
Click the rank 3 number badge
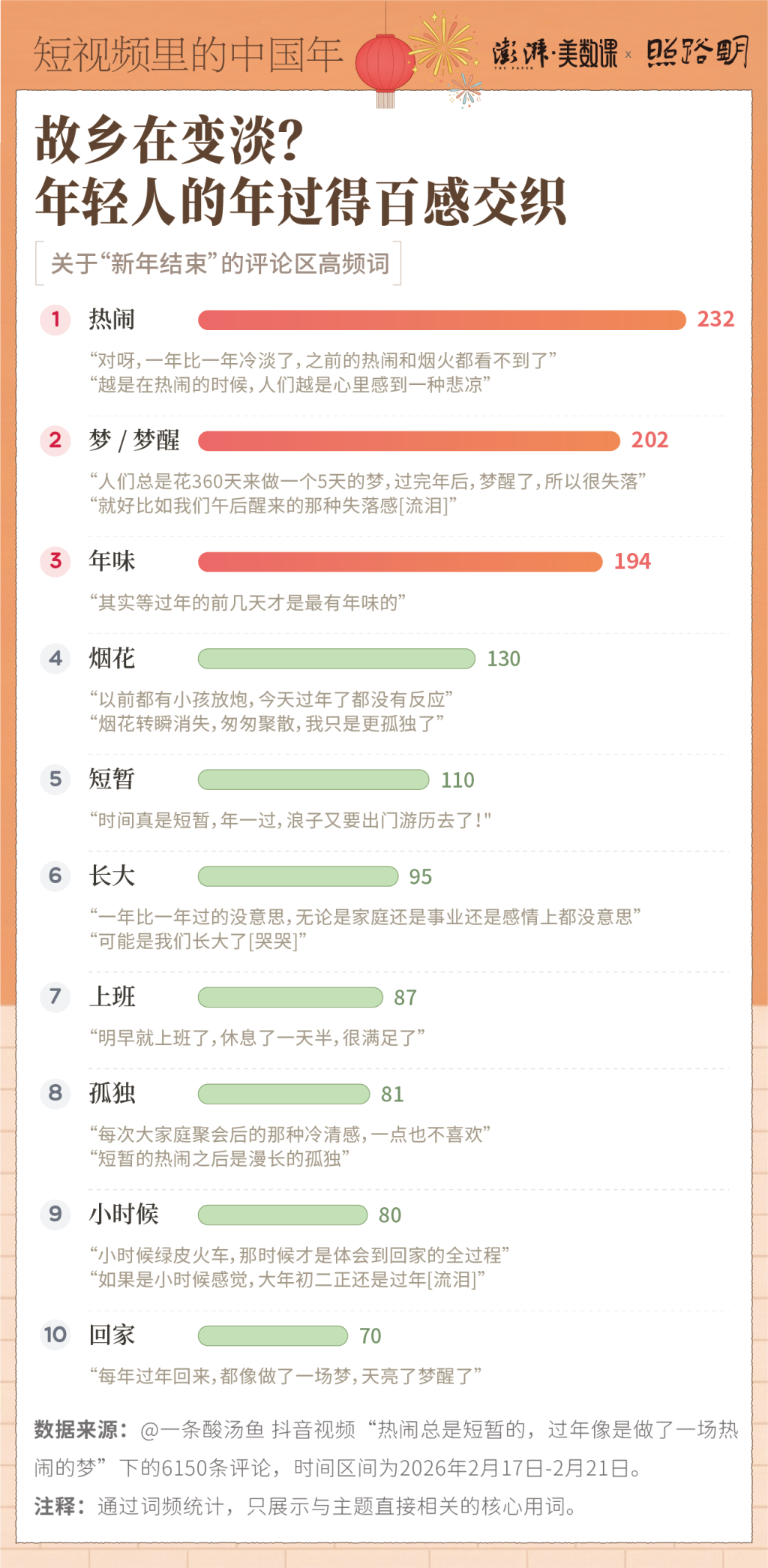(55, 561)
